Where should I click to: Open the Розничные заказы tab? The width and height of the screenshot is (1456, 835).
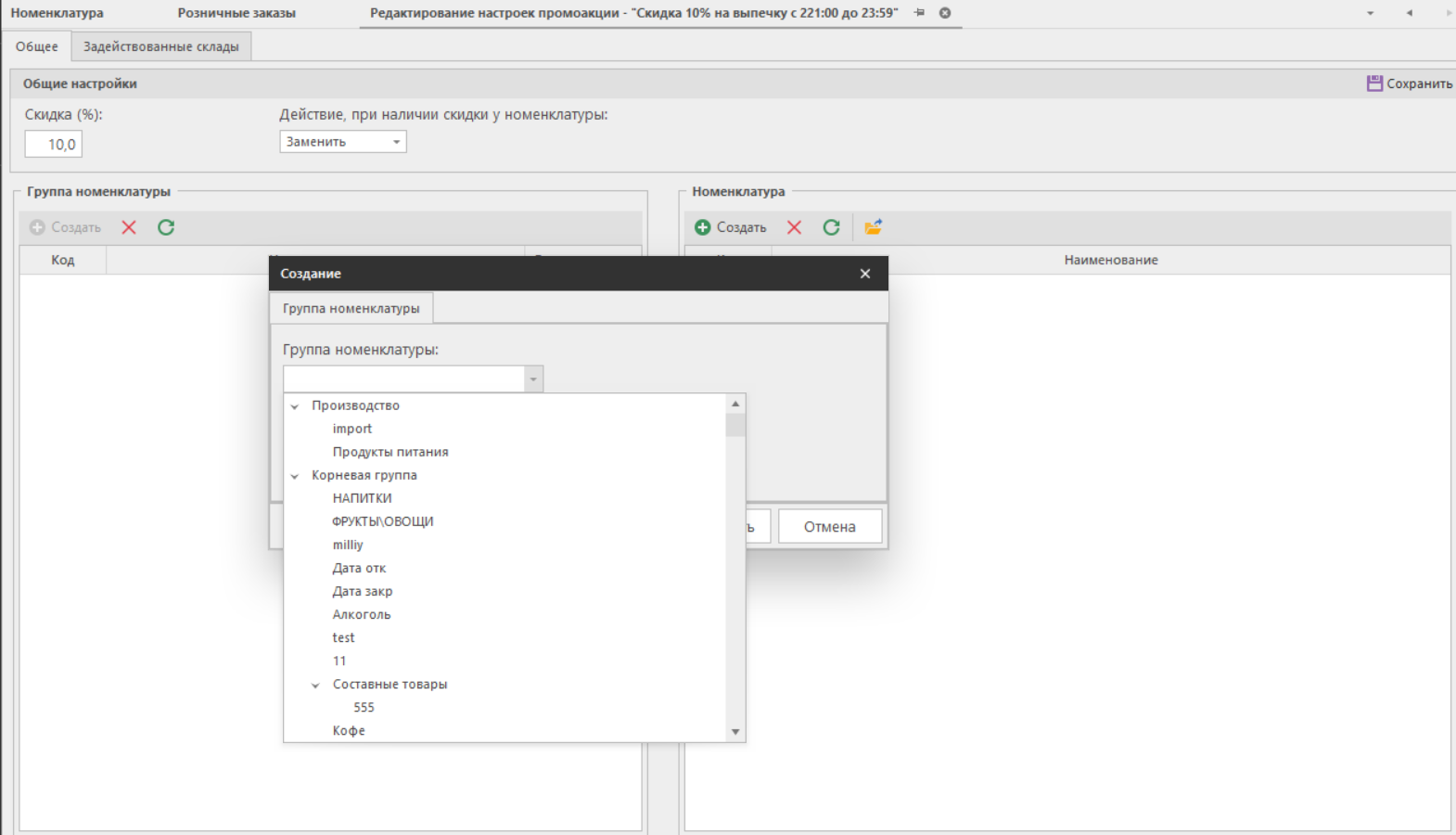pos(236,13)
